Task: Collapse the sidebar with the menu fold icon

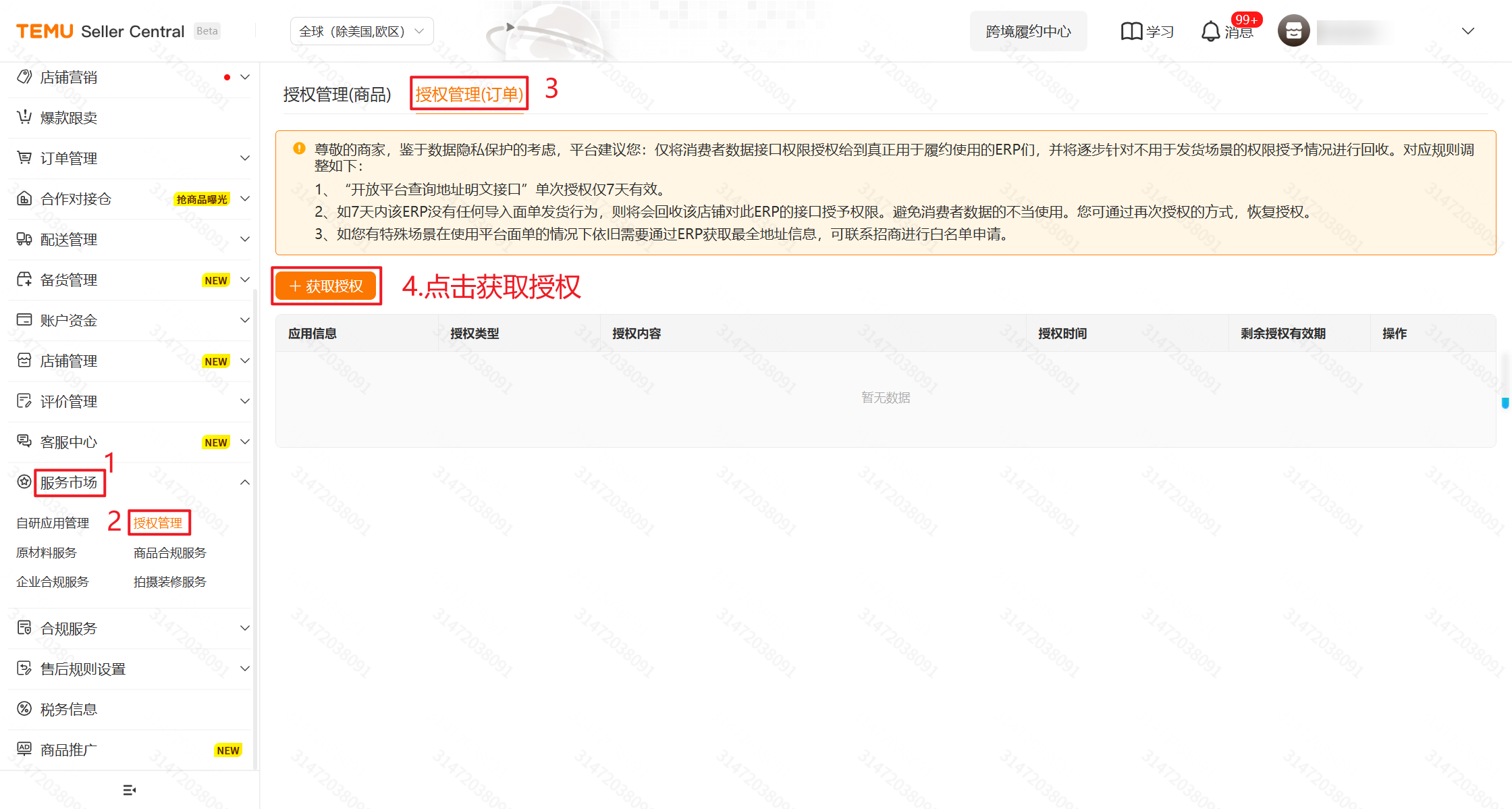Action: [130, 790]
